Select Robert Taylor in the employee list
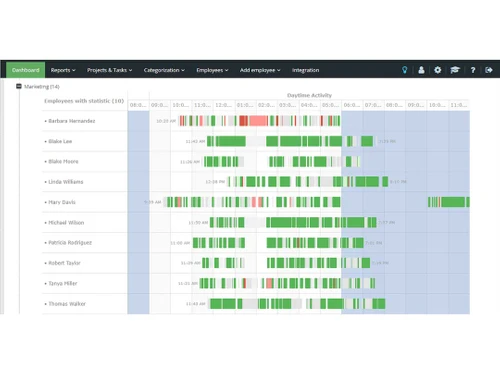Image resolution: width=500 pixels, height=375 pixels. pos(64,263)
